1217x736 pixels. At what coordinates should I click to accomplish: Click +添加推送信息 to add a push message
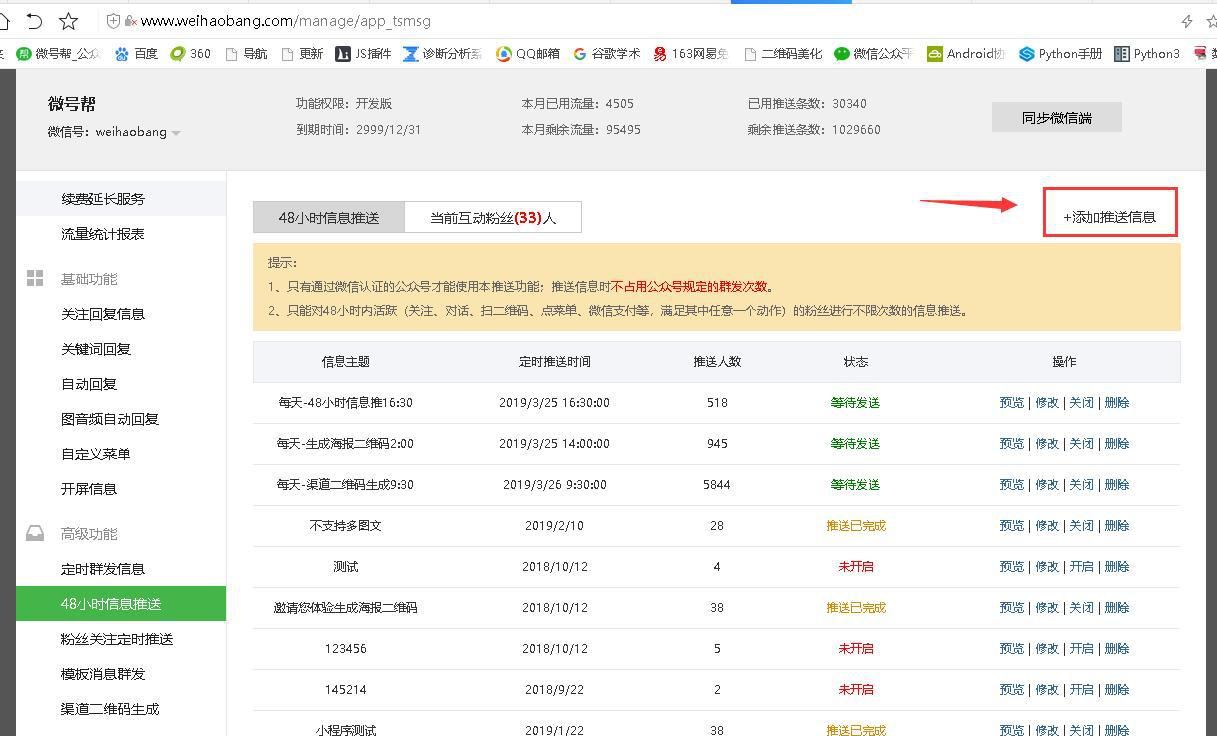1110,218
